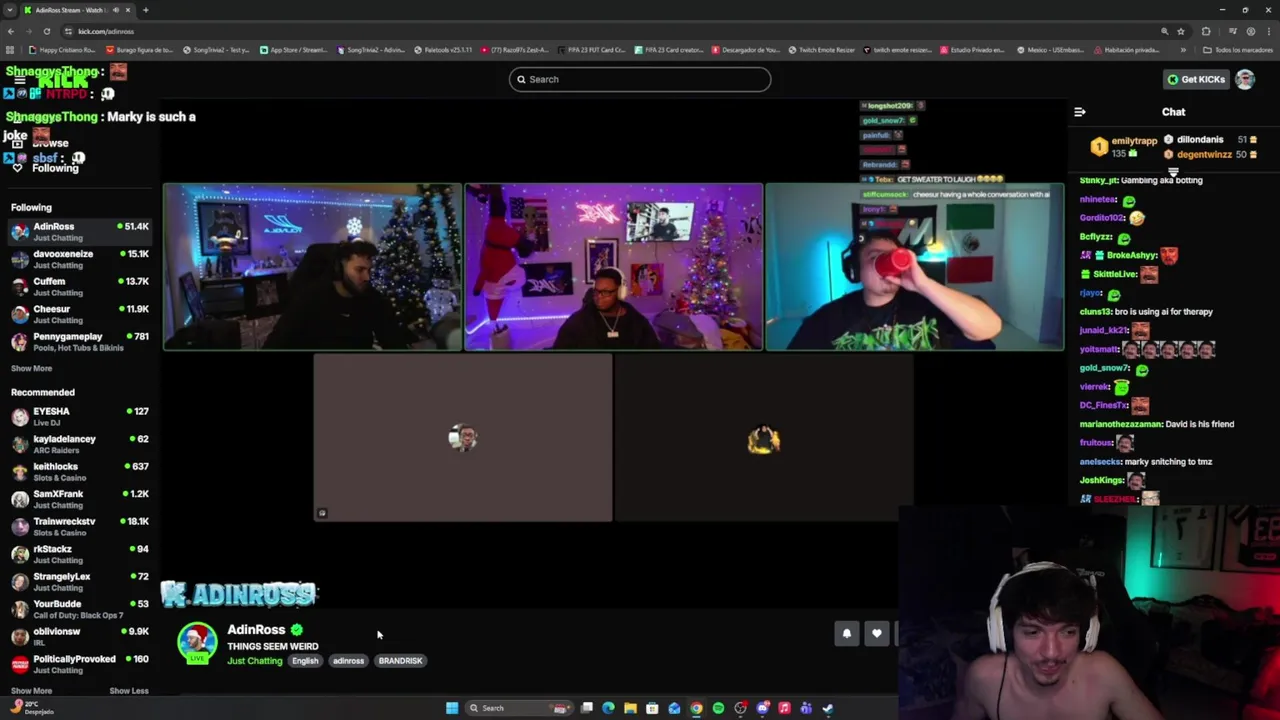The image size is (1280, 720).
Task: Expand Following list with Show More
Action: [x=31, y=368]
